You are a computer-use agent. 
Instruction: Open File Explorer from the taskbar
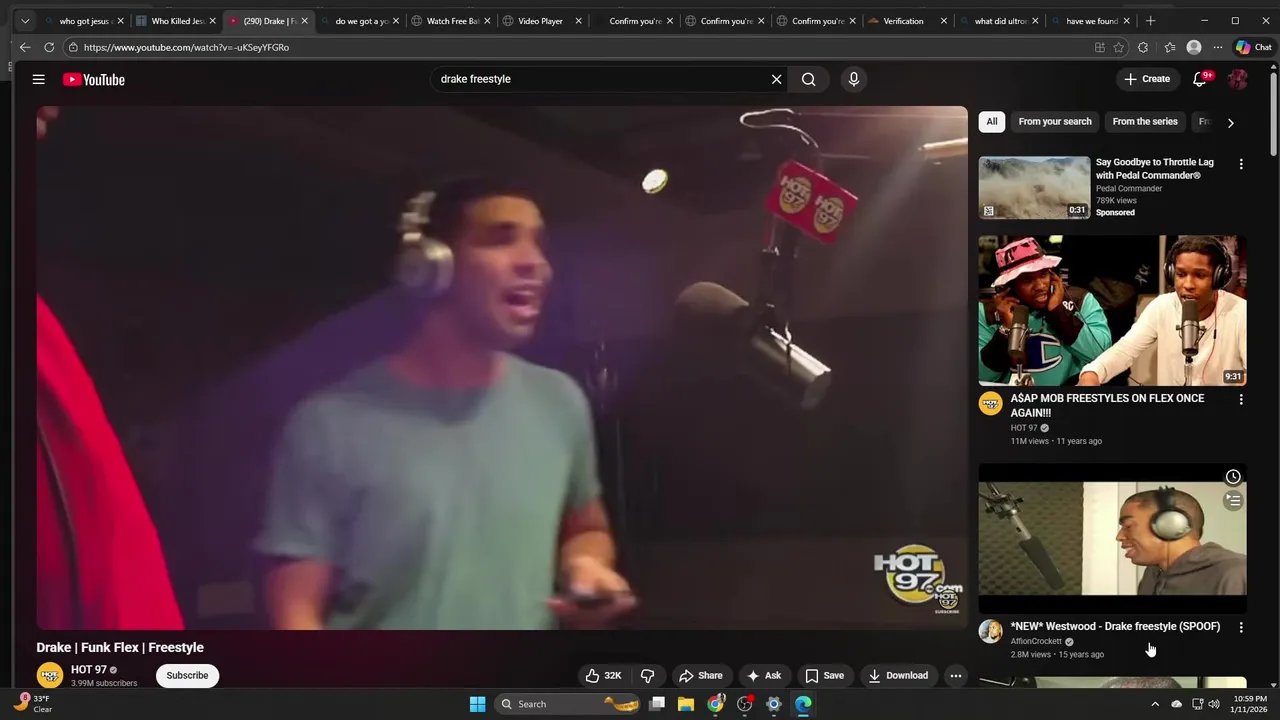click(x=686, y=704)
